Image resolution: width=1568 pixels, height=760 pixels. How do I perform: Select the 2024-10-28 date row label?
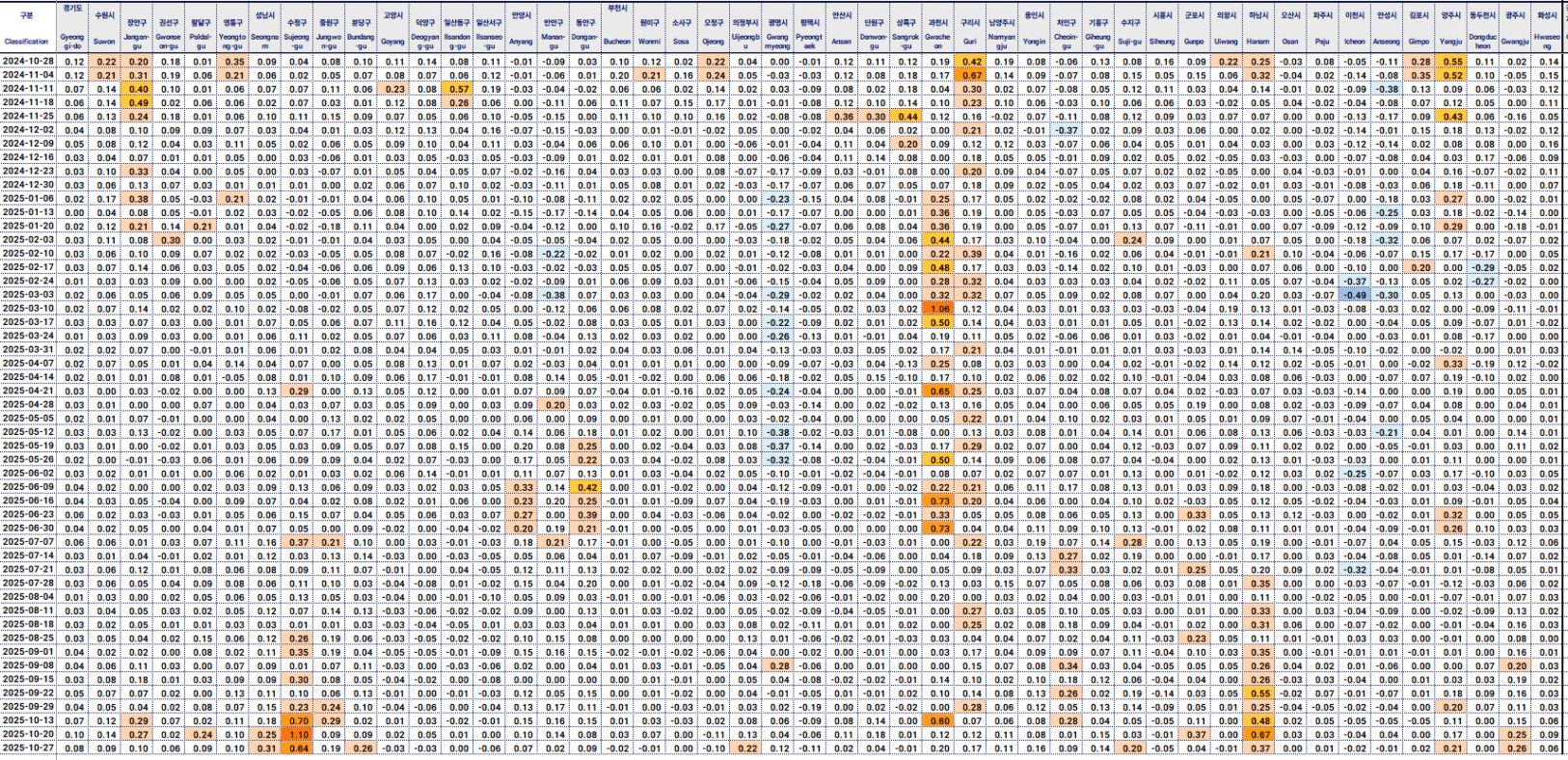pyautogui.click(x=28, y=61)
